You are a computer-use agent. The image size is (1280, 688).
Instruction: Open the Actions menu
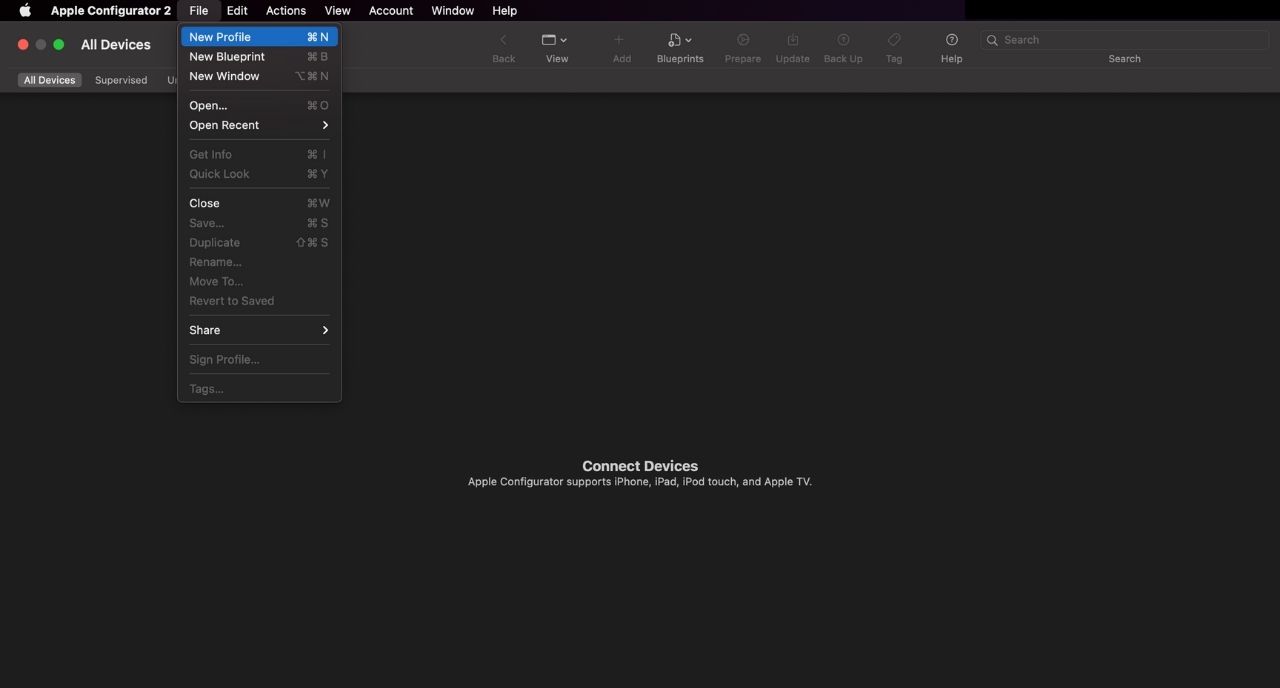286,10
